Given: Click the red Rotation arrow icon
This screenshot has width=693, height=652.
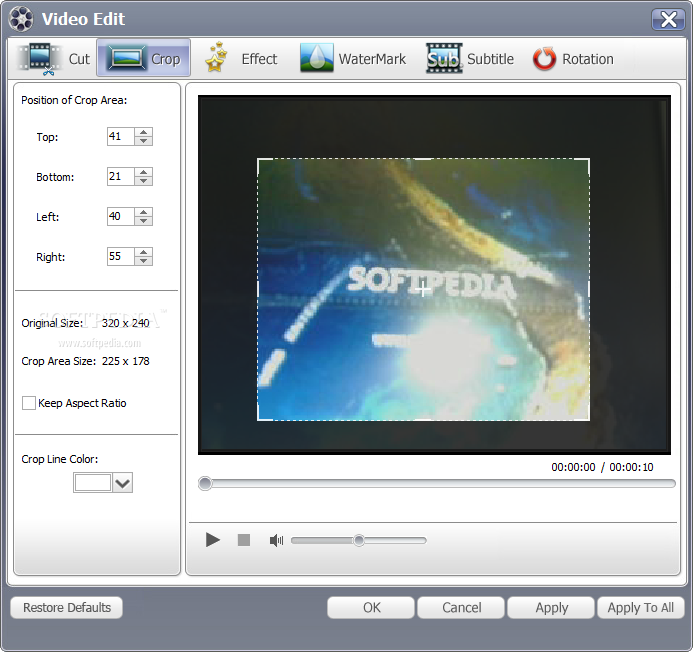Looking at the screenshot, I should pyautogui.click(x=544, y=59).
